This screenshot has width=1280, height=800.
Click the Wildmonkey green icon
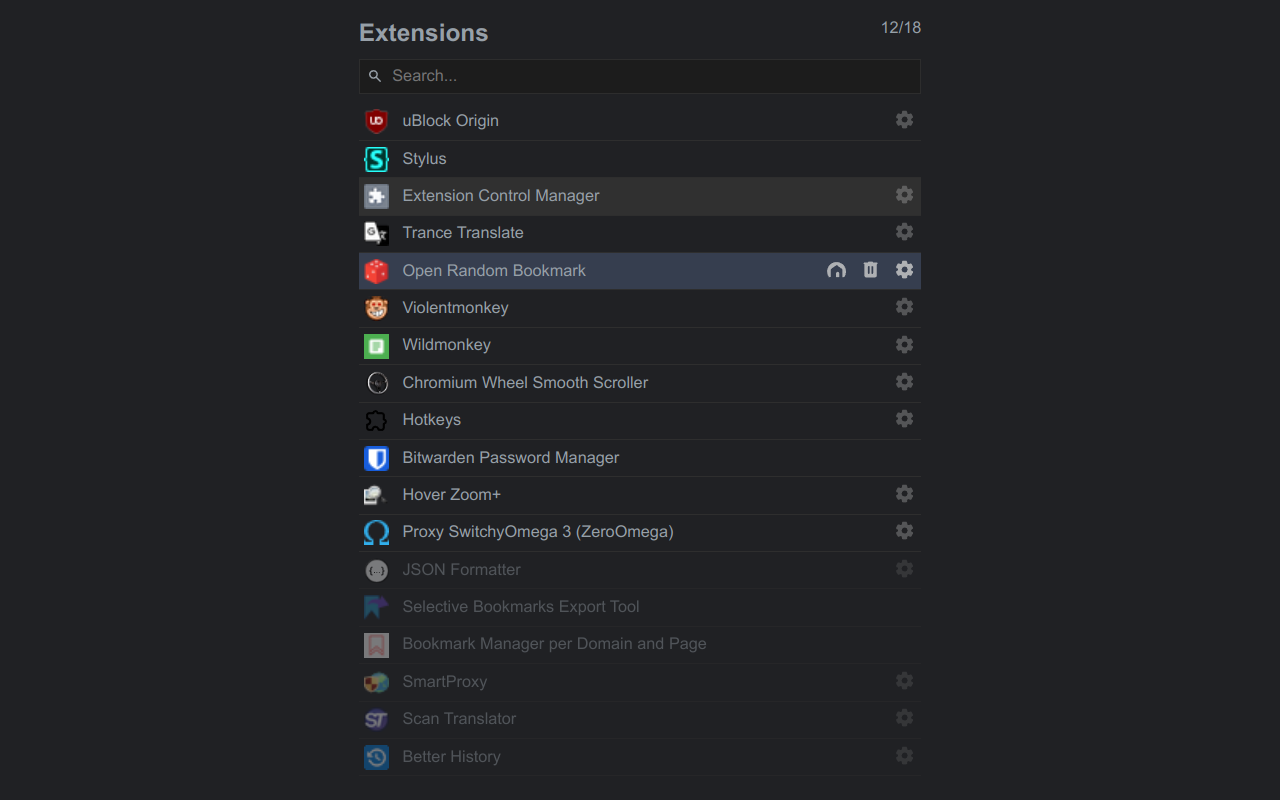click(376, 346)
